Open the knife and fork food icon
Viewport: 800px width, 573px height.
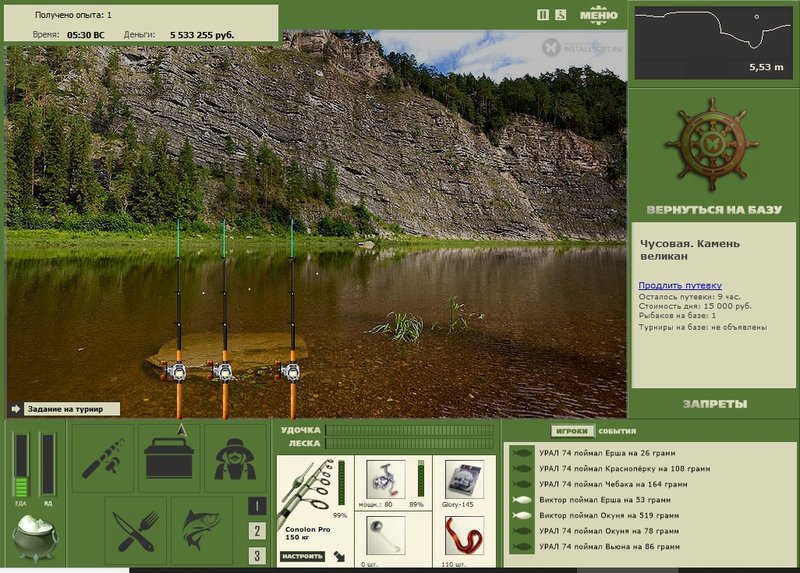(x=136, y=531)
